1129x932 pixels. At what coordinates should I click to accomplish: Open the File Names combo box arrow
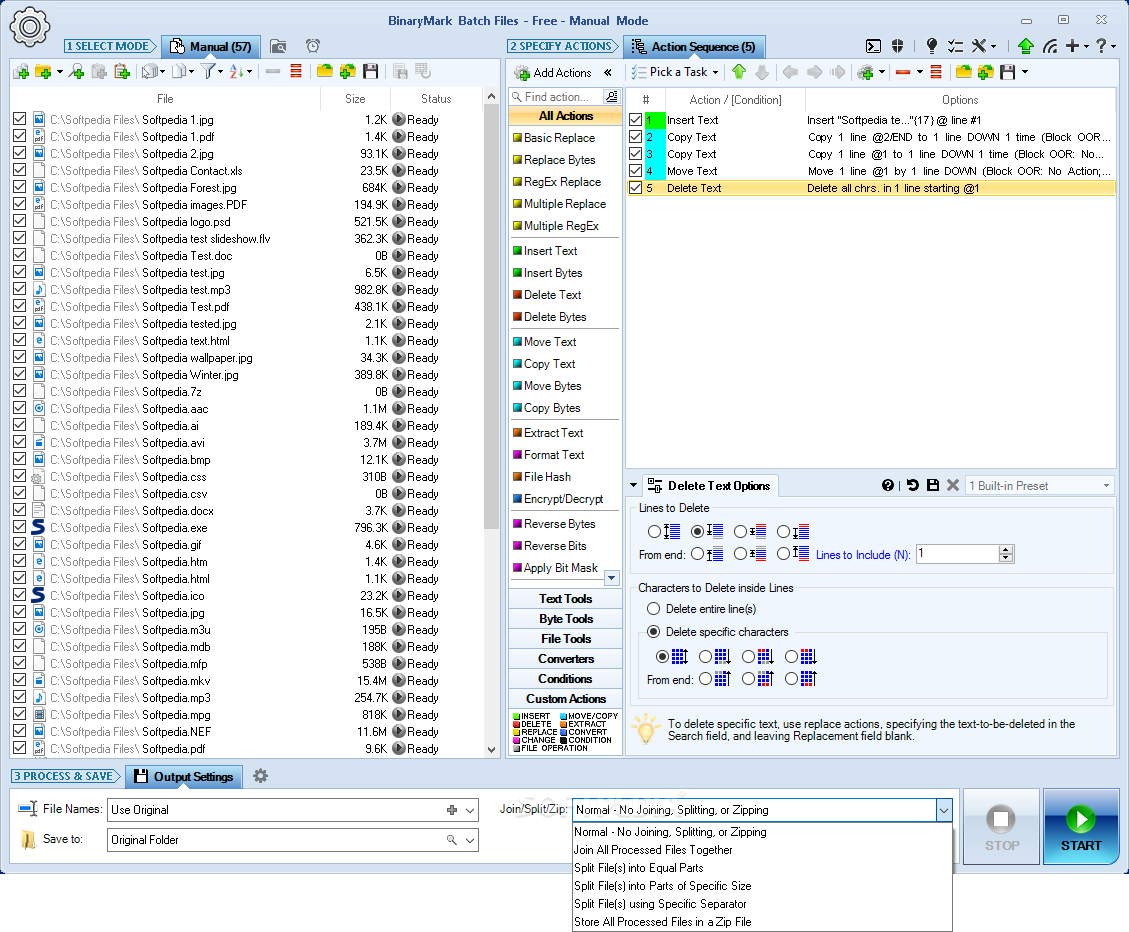pos(470,810)
